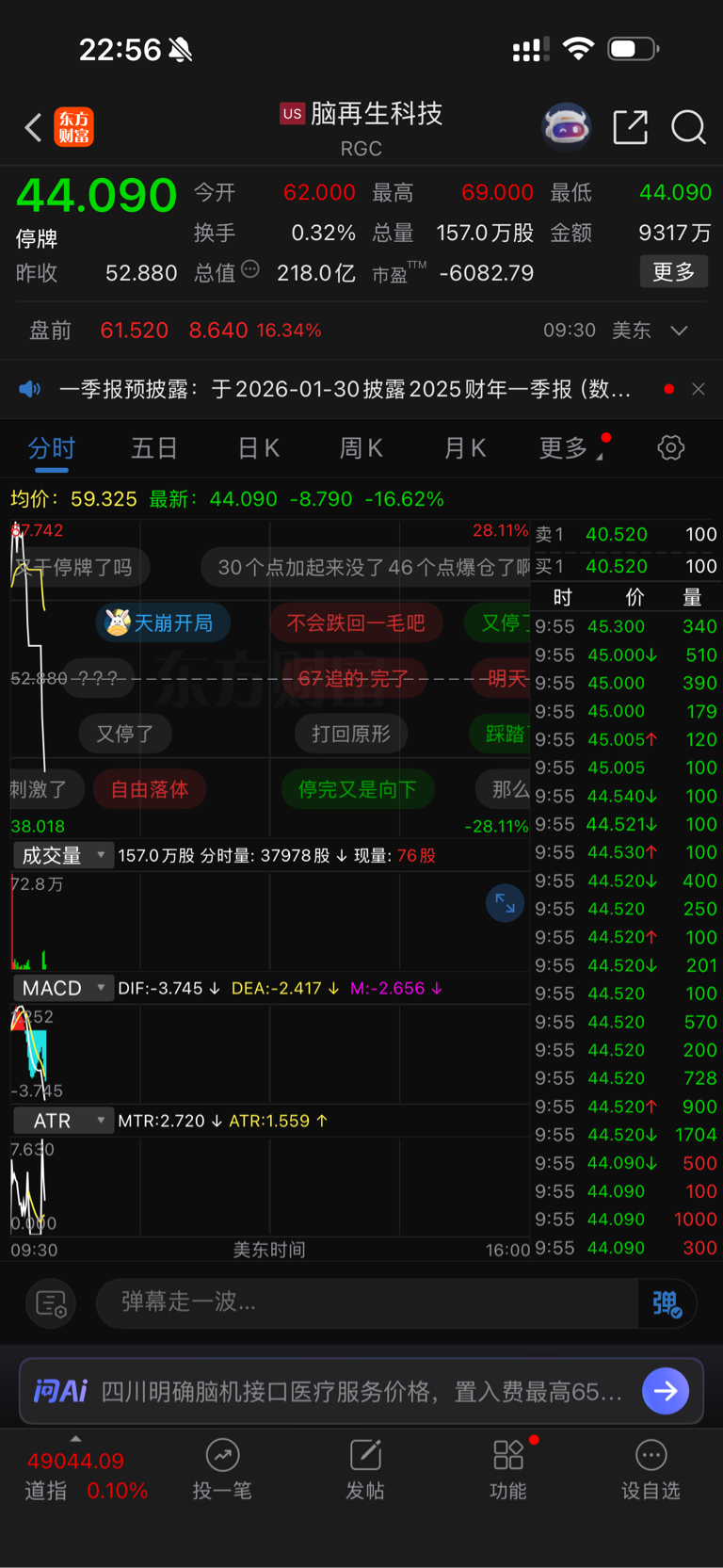Open the MACD indicator dropdown
The height and width of the screenshot is (1568, 723).
point(63,988)
